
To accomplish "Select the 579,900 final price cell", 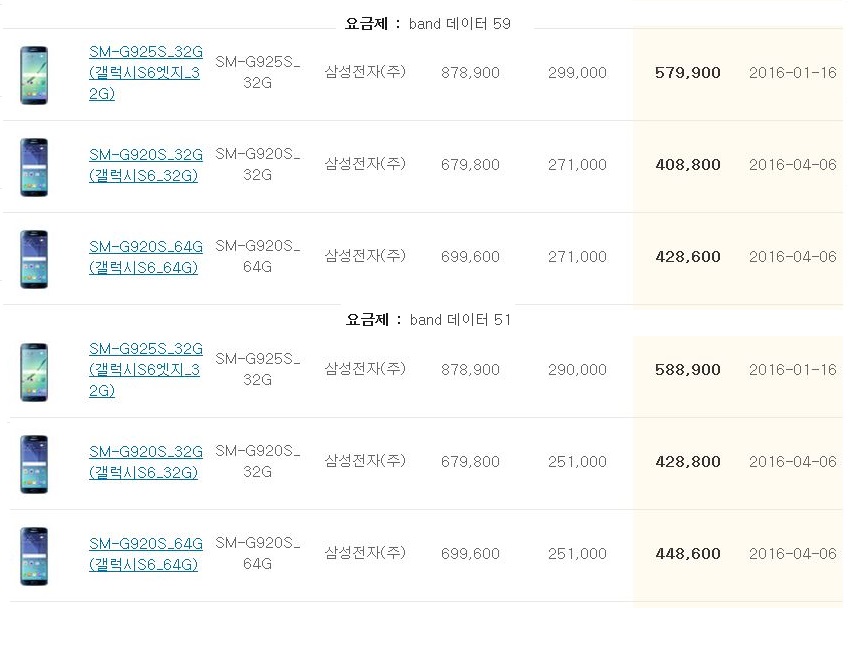I will (687, 73).
